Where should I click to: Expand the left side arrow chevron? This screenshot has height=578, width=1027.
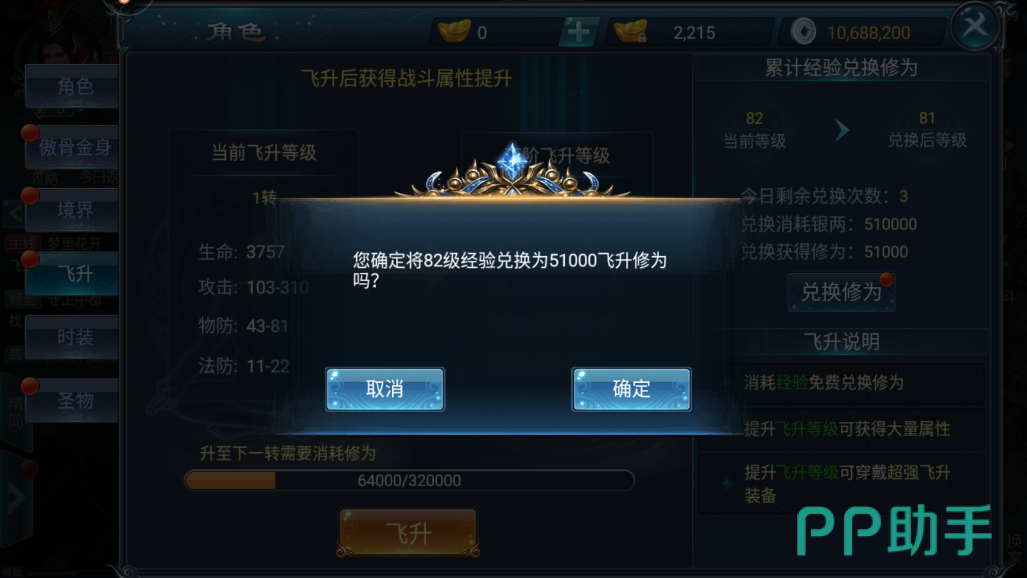coord(14,214)
